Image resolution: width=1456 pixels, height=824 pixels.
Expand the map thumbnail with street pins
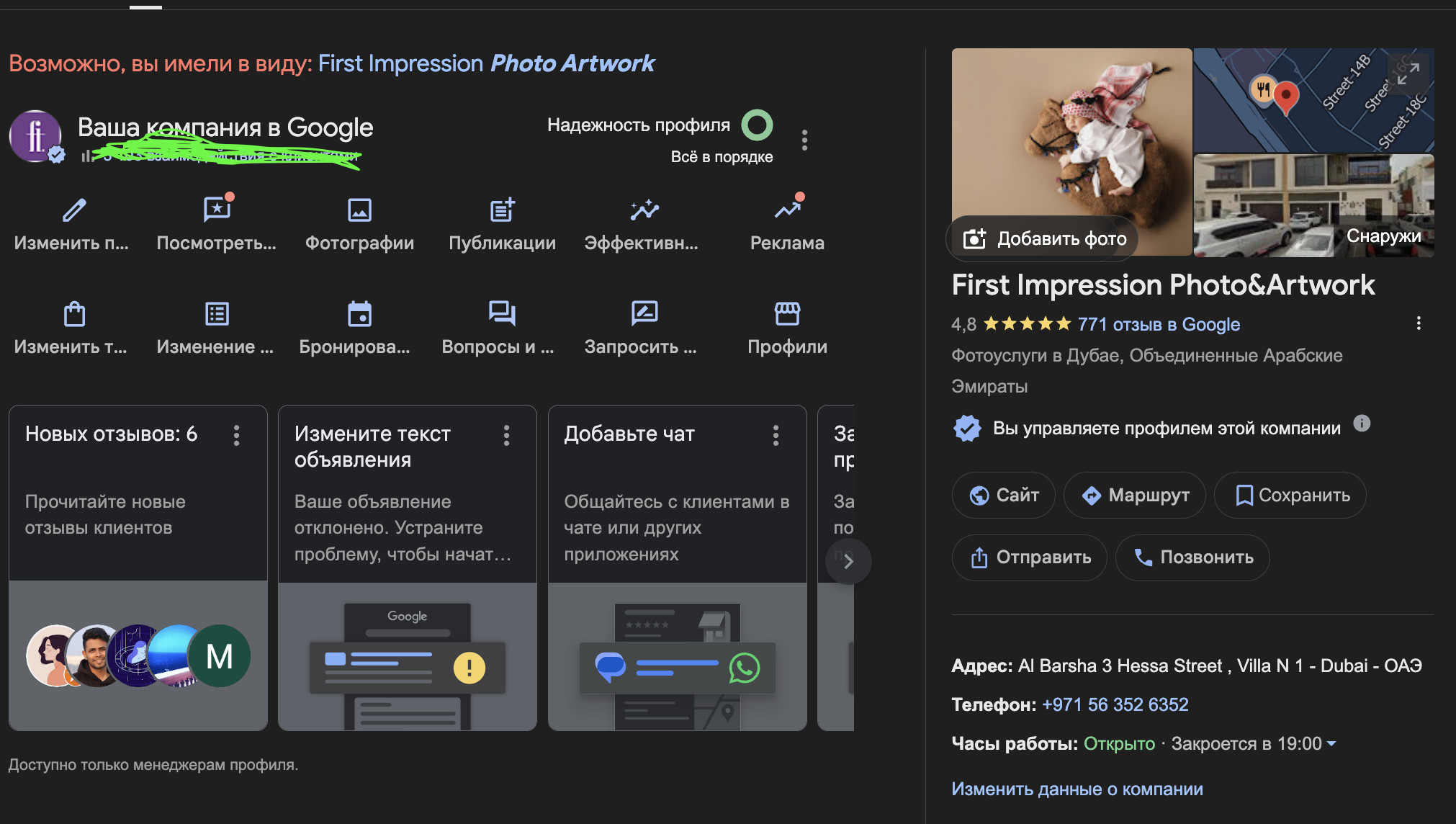coord(1408,73)
